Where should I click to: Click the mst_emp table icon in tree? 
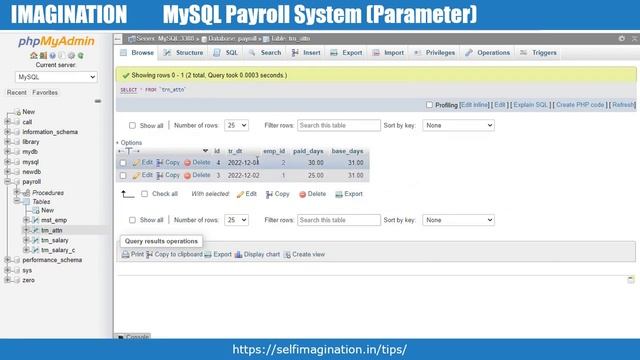[36, 220]
